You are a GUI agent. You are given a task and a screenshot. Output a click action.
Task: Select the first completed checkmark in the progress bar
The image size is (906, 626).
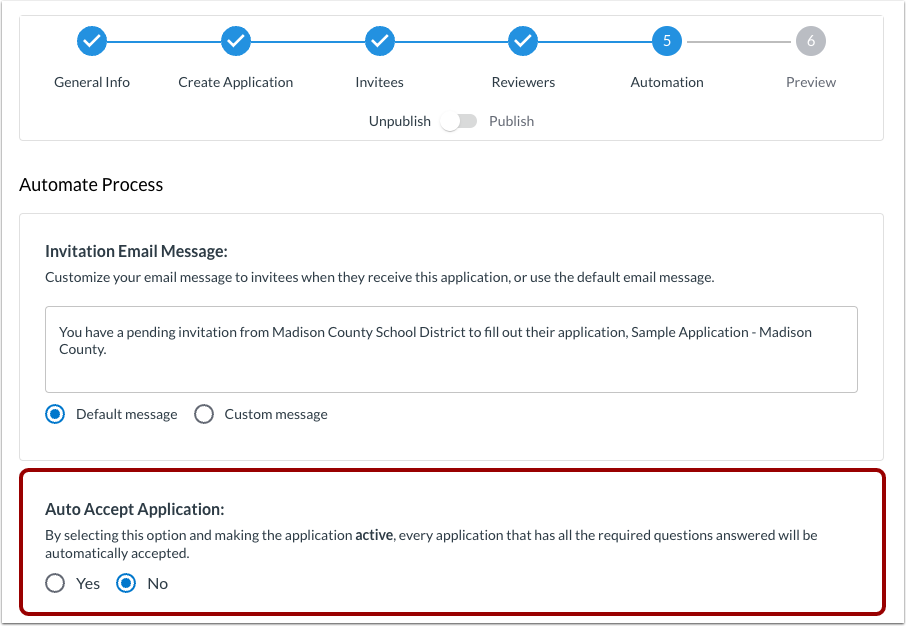(92, 41)
